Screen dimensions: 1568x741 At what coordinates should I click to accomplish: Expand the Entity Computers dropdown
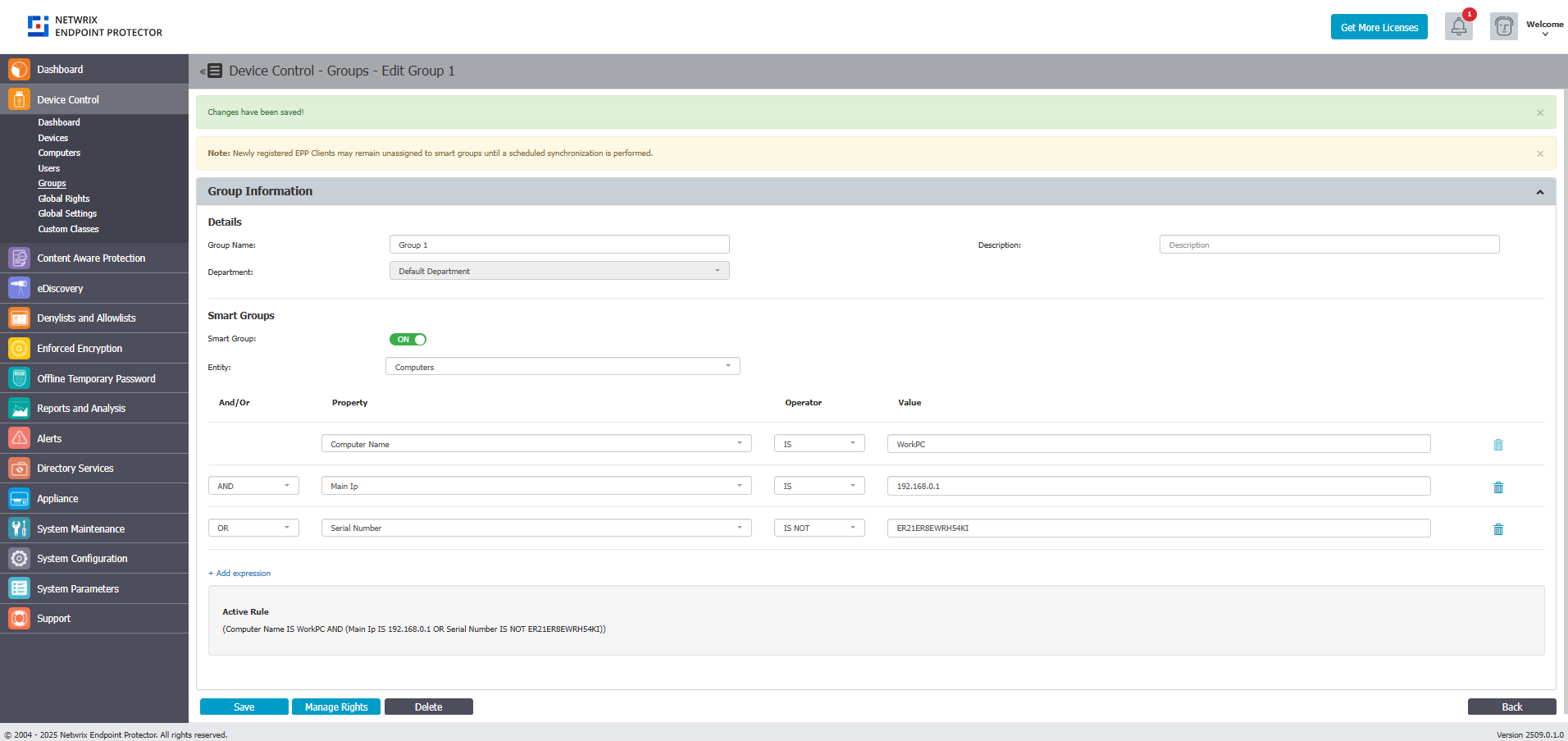click(x=563, y=367)
